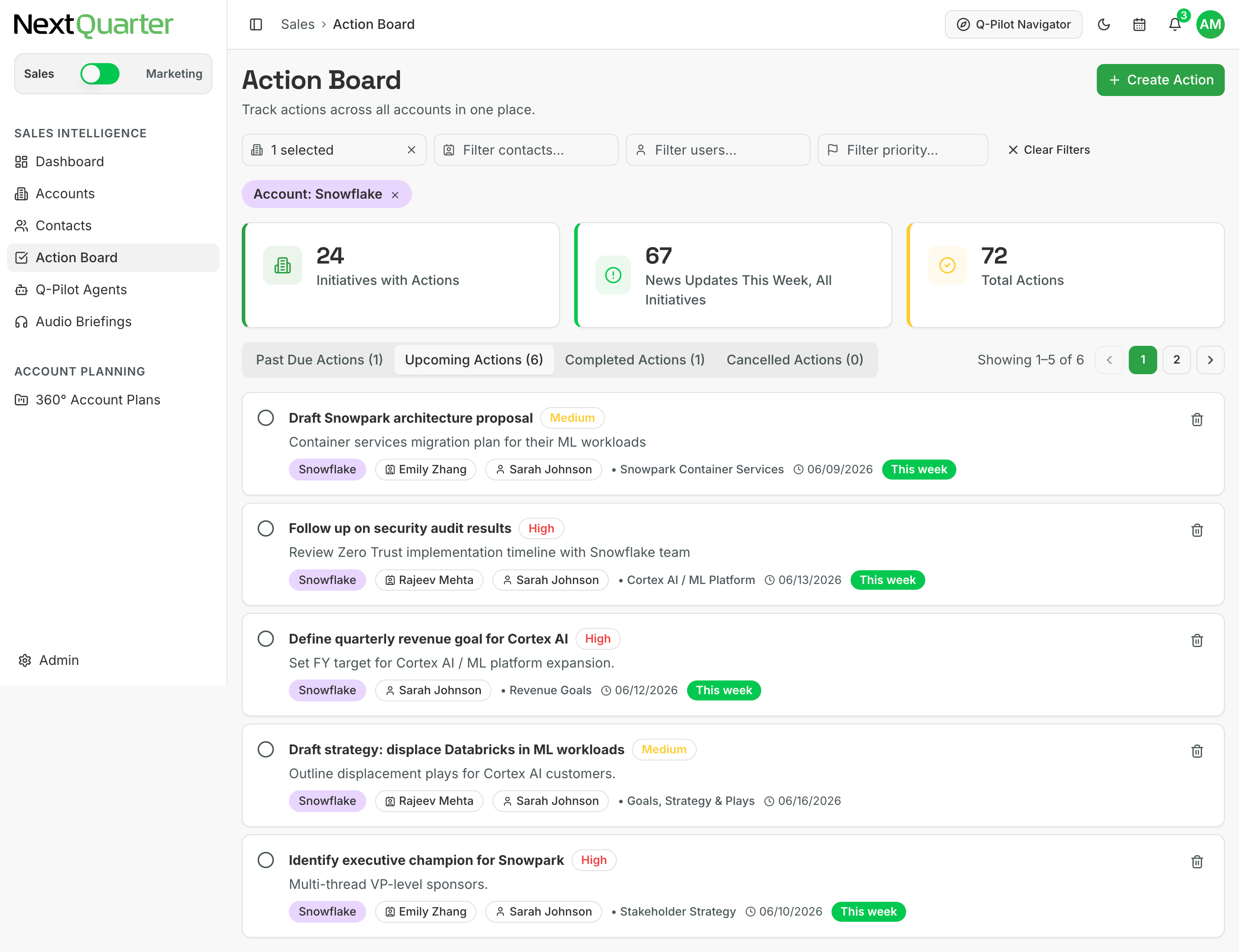Image resolution: width=1239 pixels, height=952 pixels.
Task: Open Accounts in the sidebar
Action: (113, 193)
